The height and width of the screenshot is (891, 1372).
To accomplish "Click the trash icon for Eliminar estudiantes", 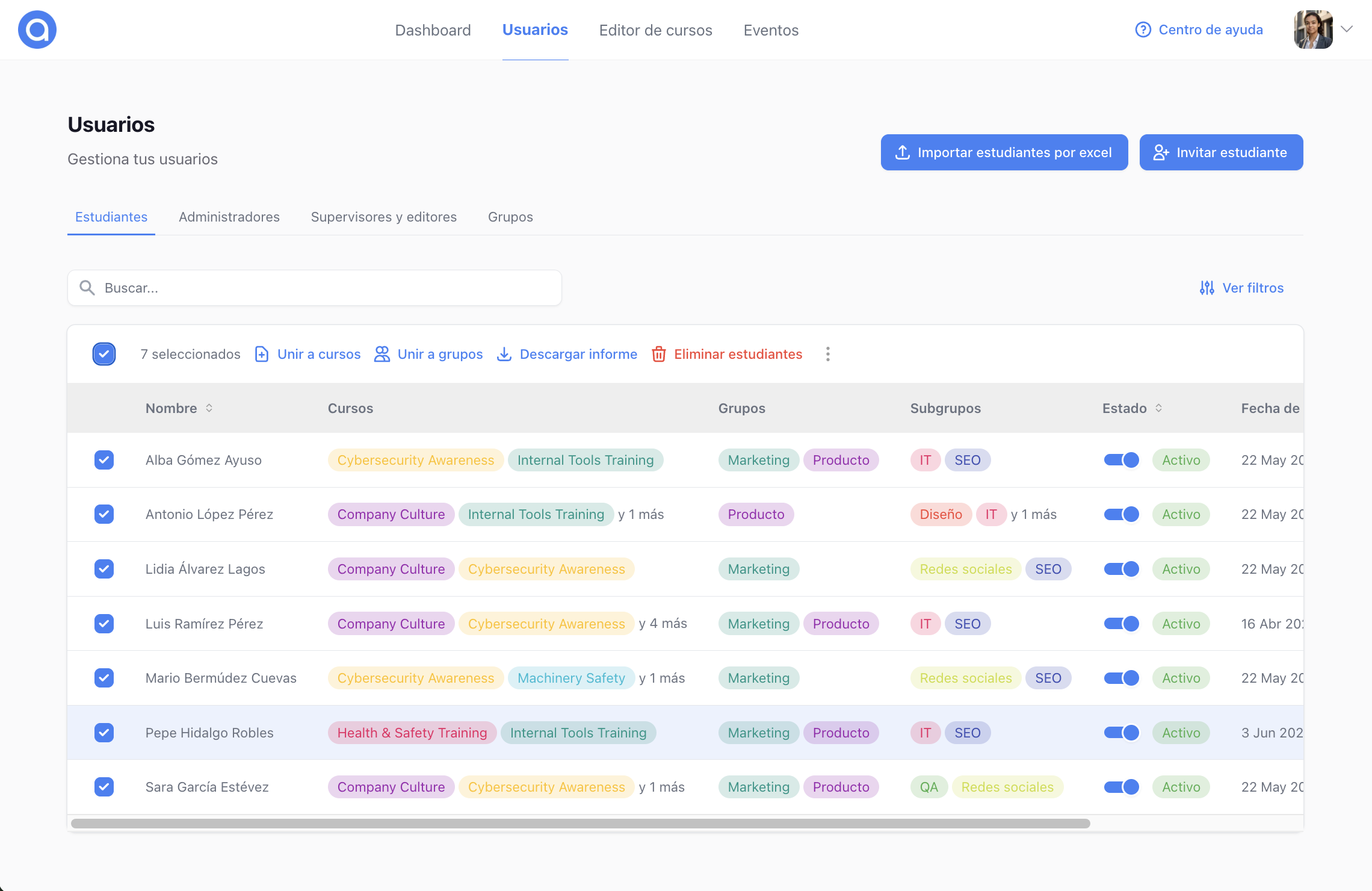I will tap(659, 354).
